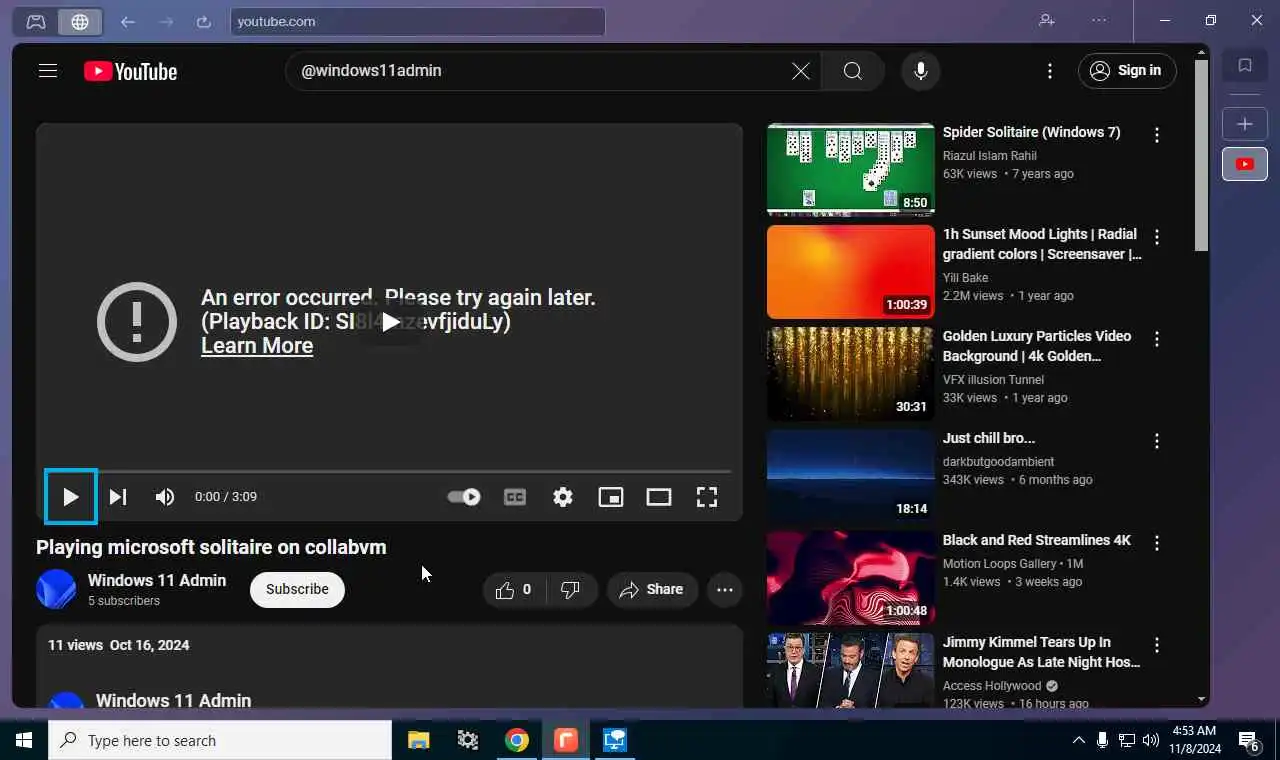Image resolution: width=1280 pixels, height=760 pixels.
Task: Dislike the video
Action: [571, 590]
